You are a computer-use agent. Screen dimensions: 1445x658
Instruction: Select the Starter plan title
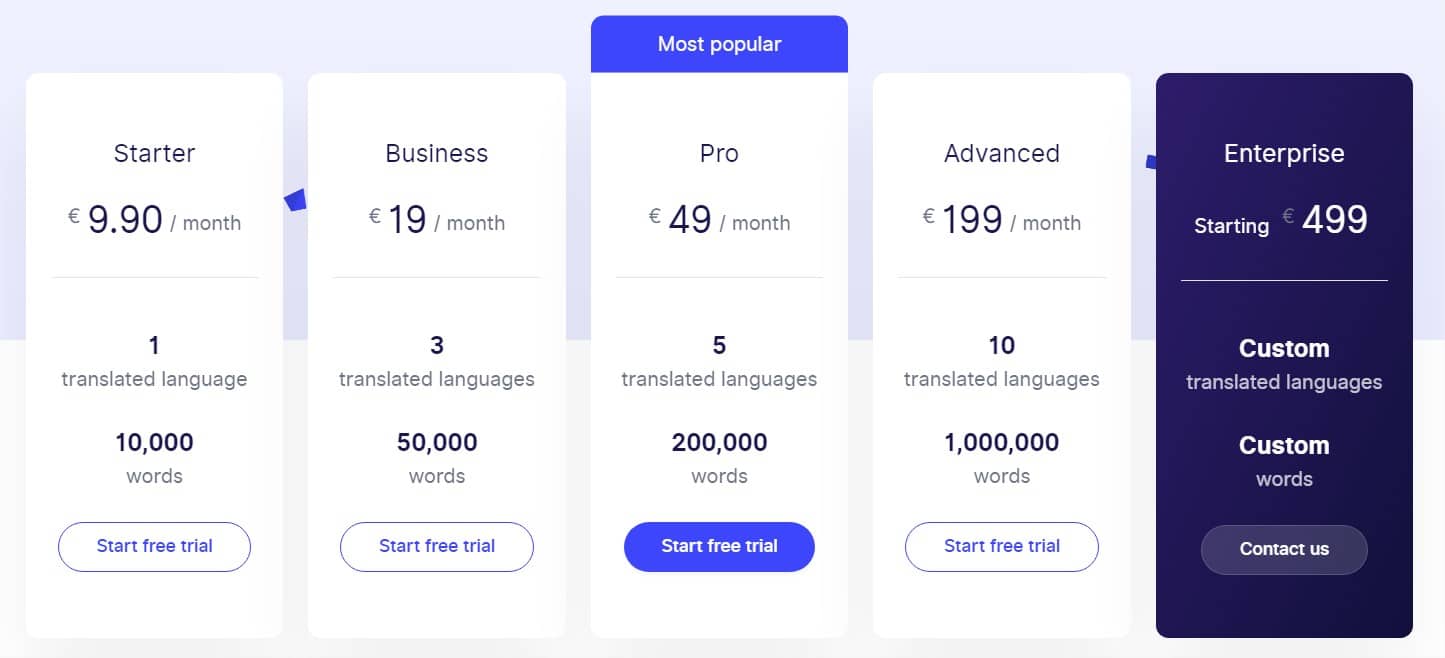[154, 153]
